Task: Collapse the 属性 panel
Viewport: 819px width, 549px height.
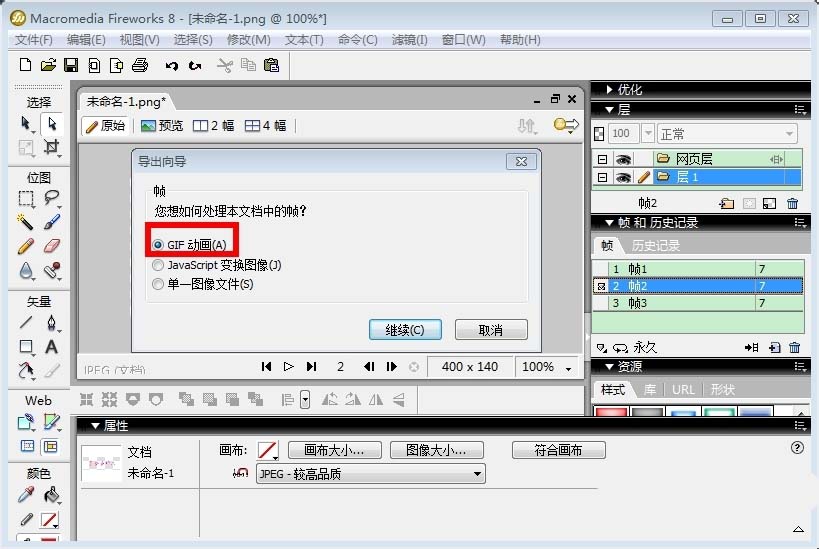Action: pyautogui.click(x=95, y=426)
